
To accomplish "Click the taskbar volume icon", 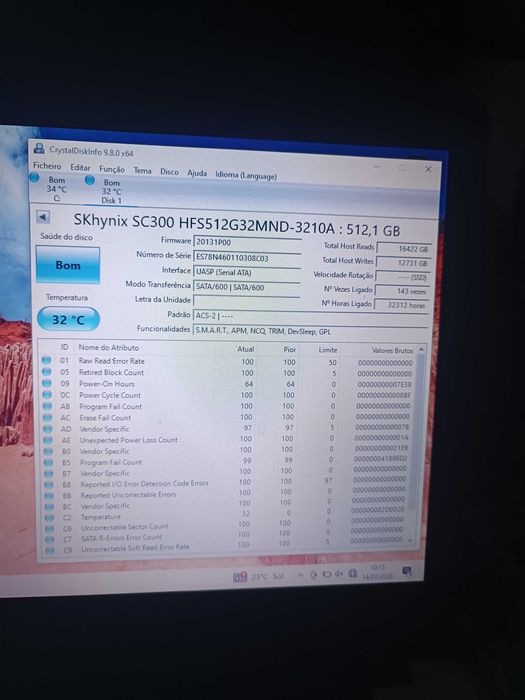I will [339, 574].
